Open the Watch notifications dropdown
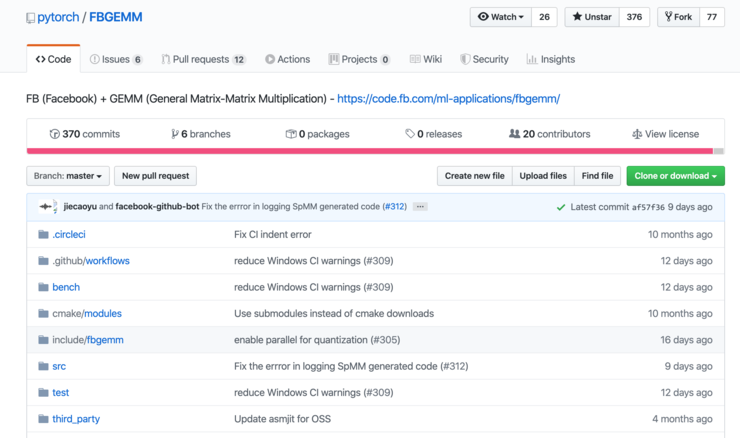Image resolution: width=740 pixels, height=438 pixels. (x=501, y=17)
